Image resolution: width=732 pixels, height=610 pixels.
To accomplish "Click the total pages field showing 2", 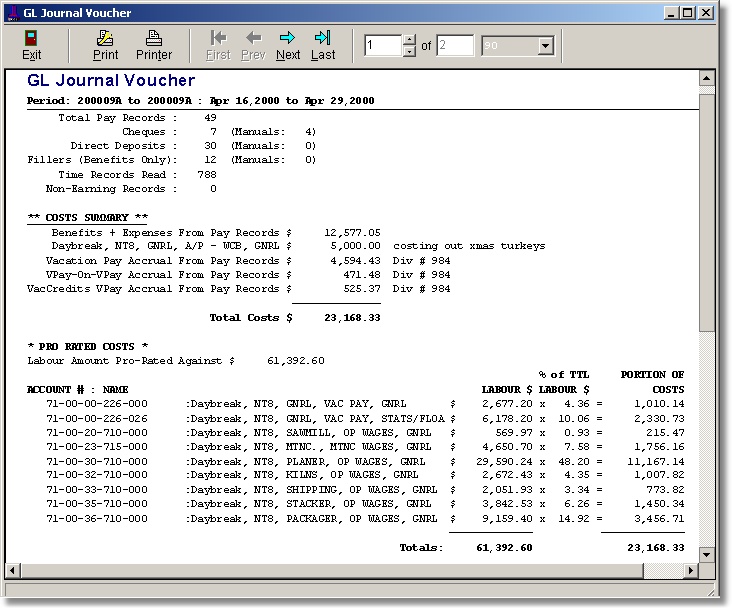I will click(x=455, y=45).
